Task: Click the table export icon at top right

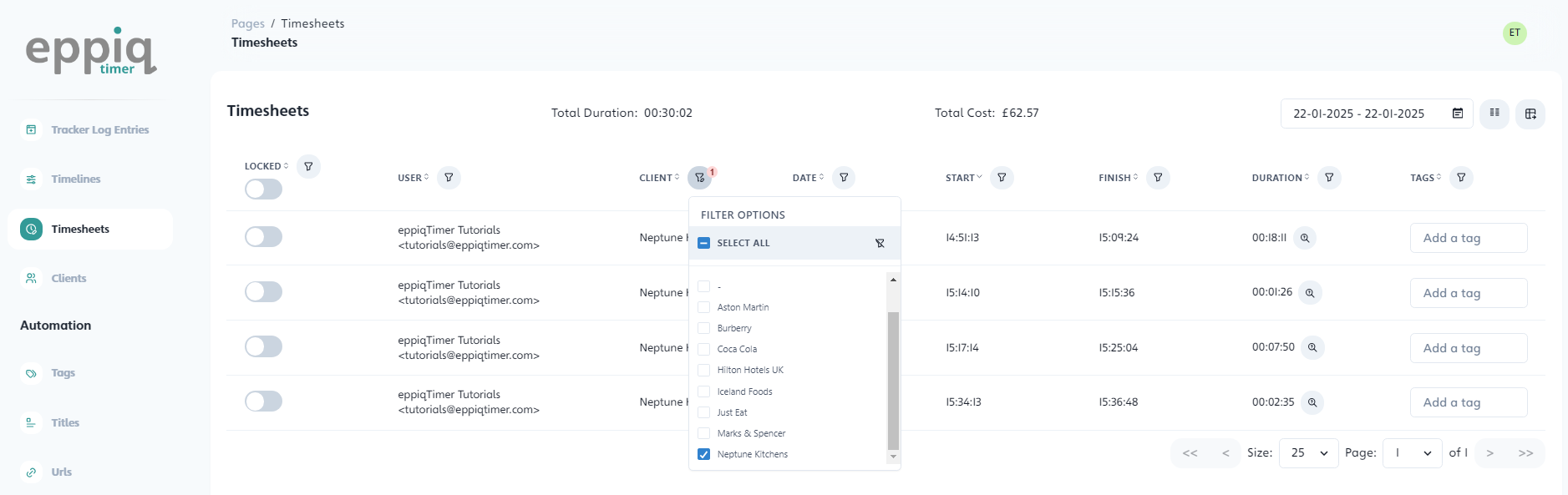Action: click(x=1530, y=114)
